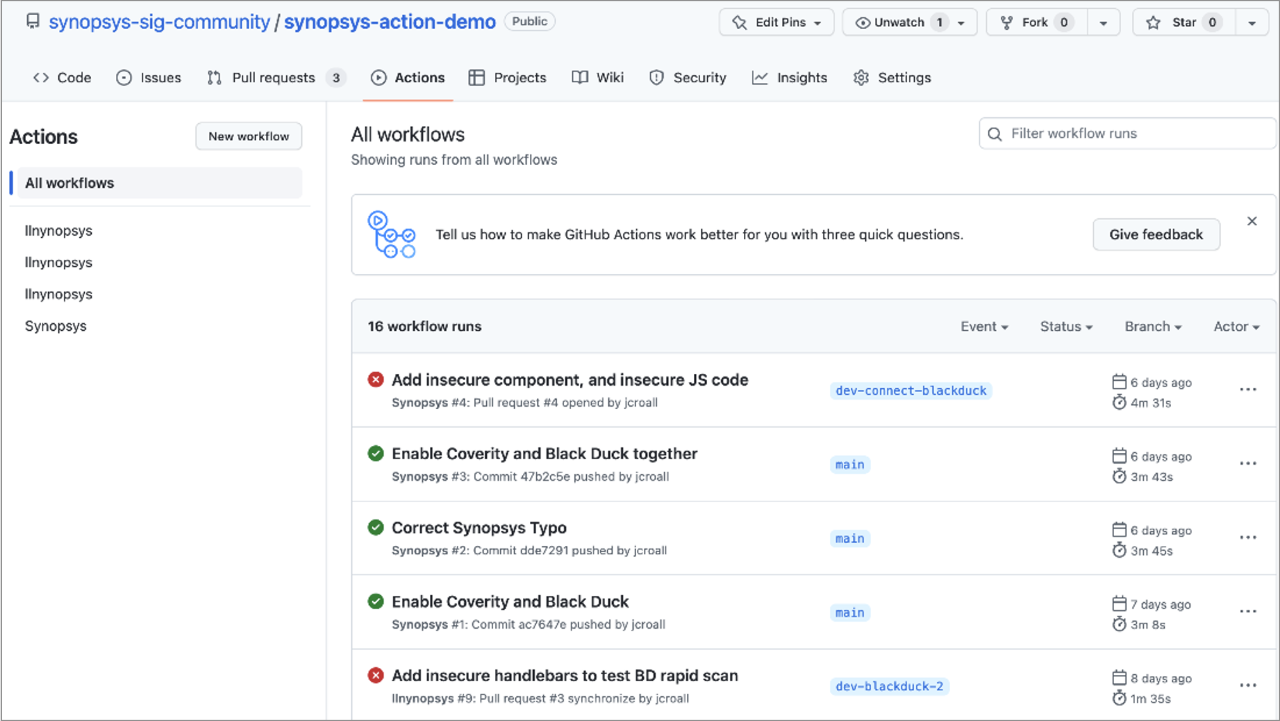Open the Settings tab with gear icon

(x=892, y=78)
